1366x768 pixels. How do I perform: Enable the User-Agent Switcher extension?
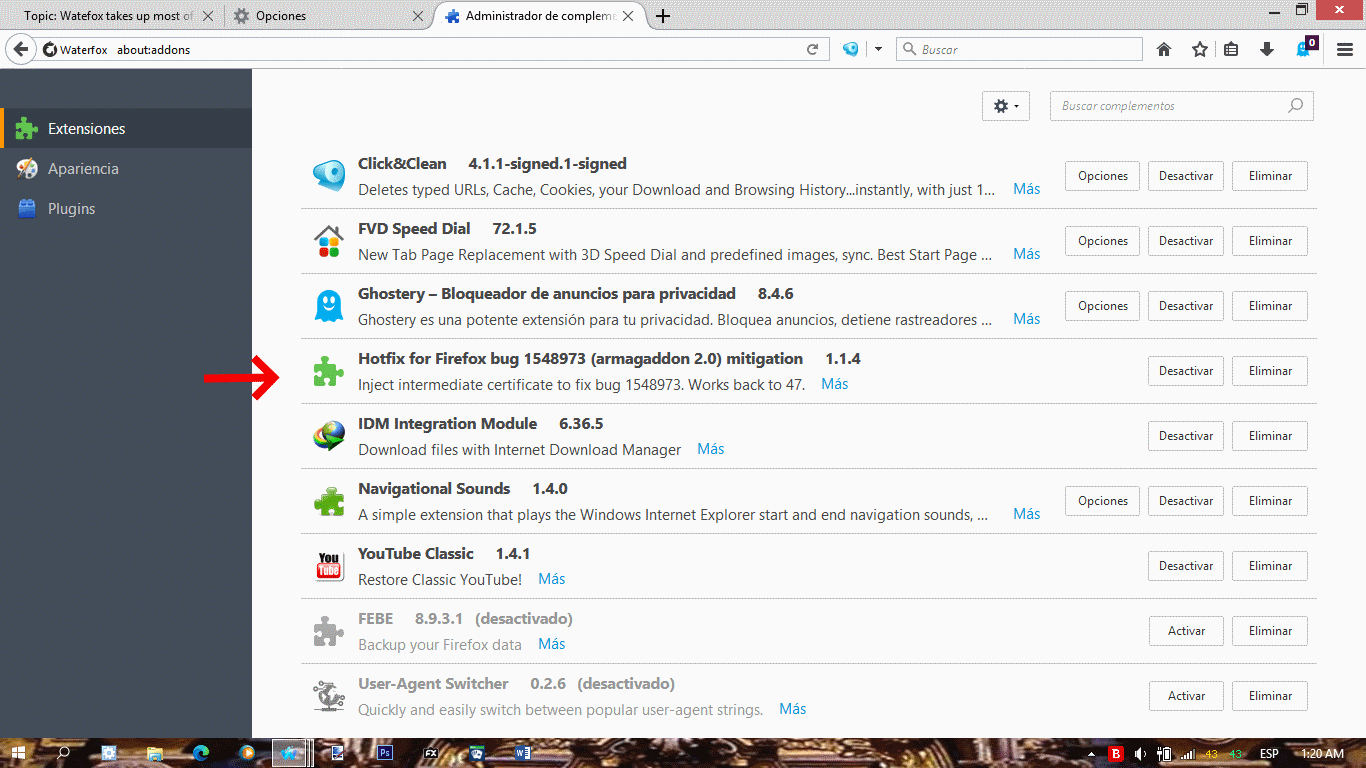tap(1185, 696)
